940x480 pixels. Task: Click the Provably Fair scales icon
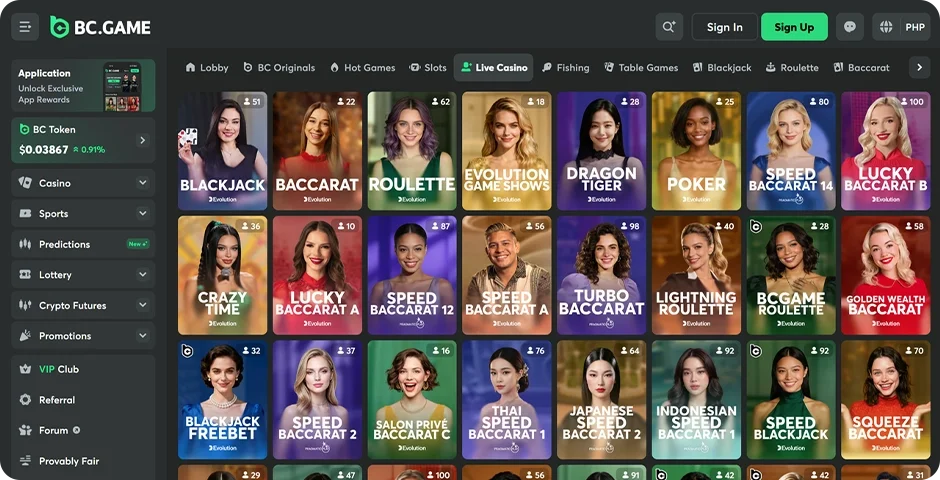point(25,461)
